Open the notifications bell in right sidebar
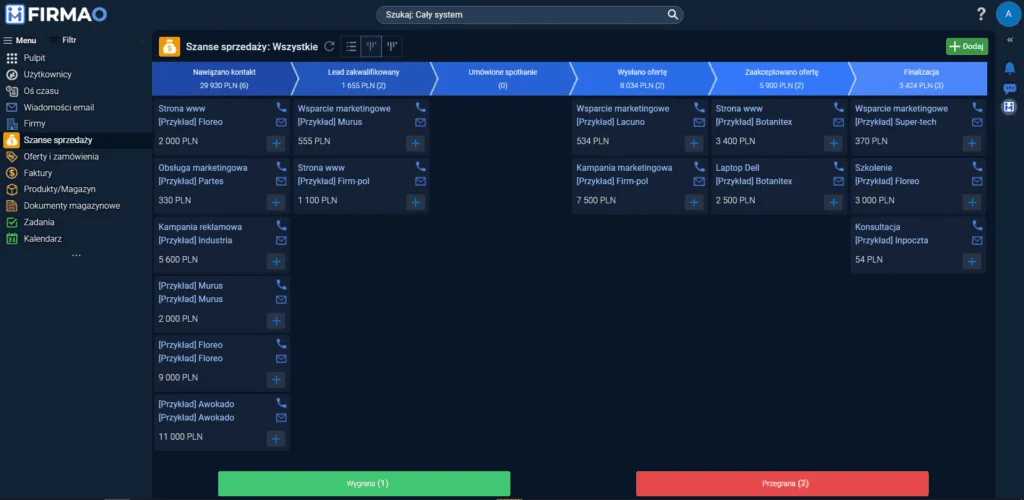Viewport: 1024px width, 500px height. [x=1009, y=67]
